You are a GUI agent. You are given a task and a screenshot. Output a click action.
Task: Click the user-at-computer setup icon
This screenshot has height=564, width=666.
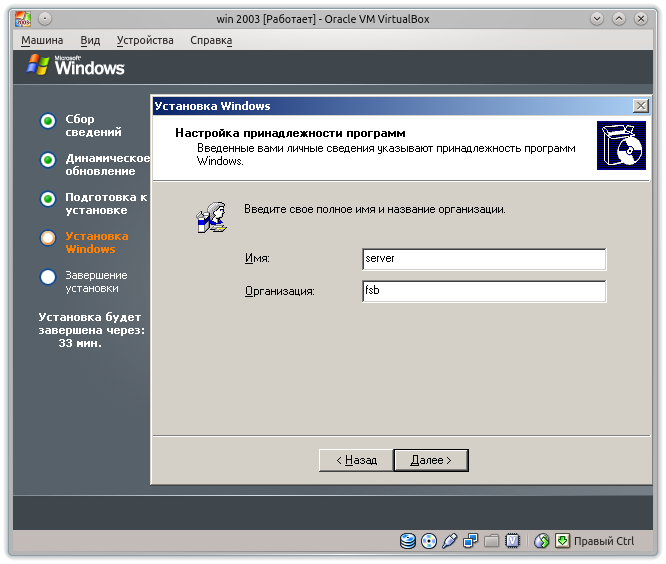[x=212, y=217]
